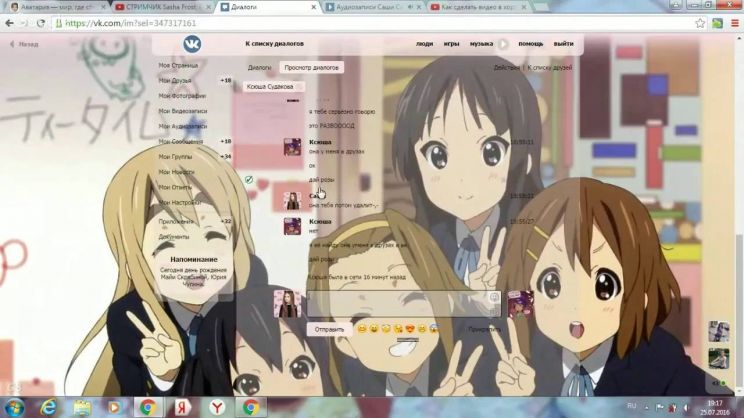744x418 pixels.
Task: Bookmark page with the star icon
Action: tap(700, 23)
